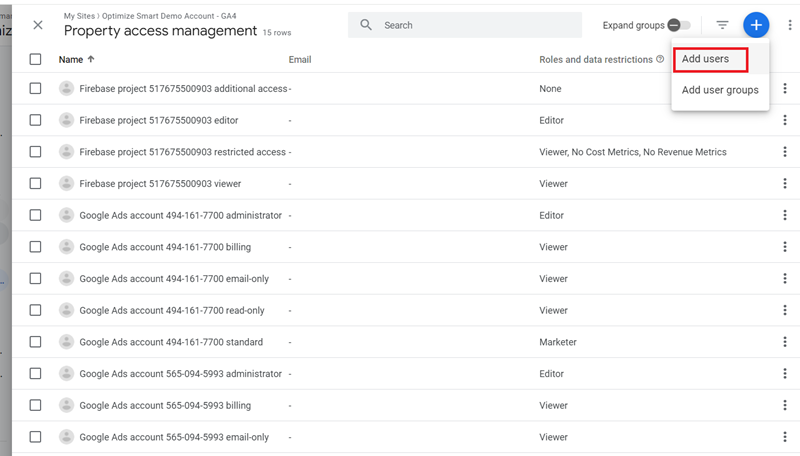Open the top-right more options menu

pos(789,25)
